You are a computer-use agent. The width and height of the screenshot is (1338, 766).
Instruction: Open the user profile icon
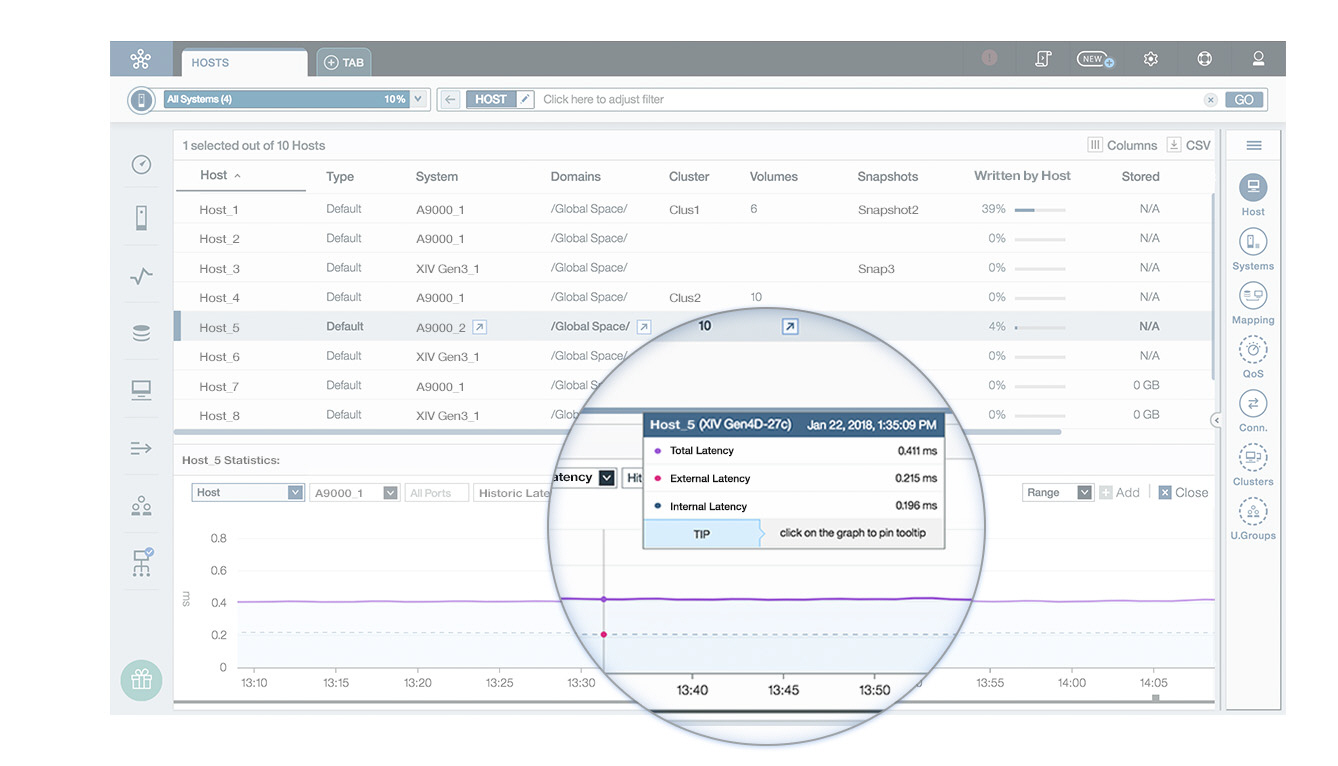tap(1258, 59)
